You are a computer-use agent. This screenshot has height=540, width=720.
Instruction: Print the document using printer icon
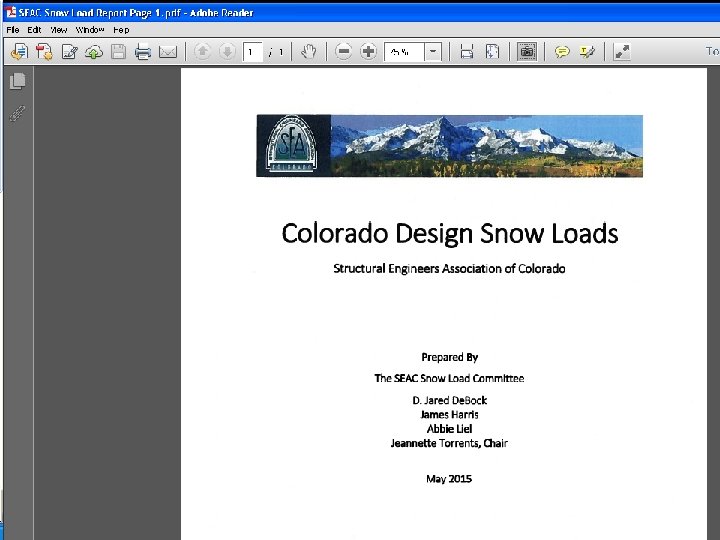pyautogui.click(x=143, y=51)
